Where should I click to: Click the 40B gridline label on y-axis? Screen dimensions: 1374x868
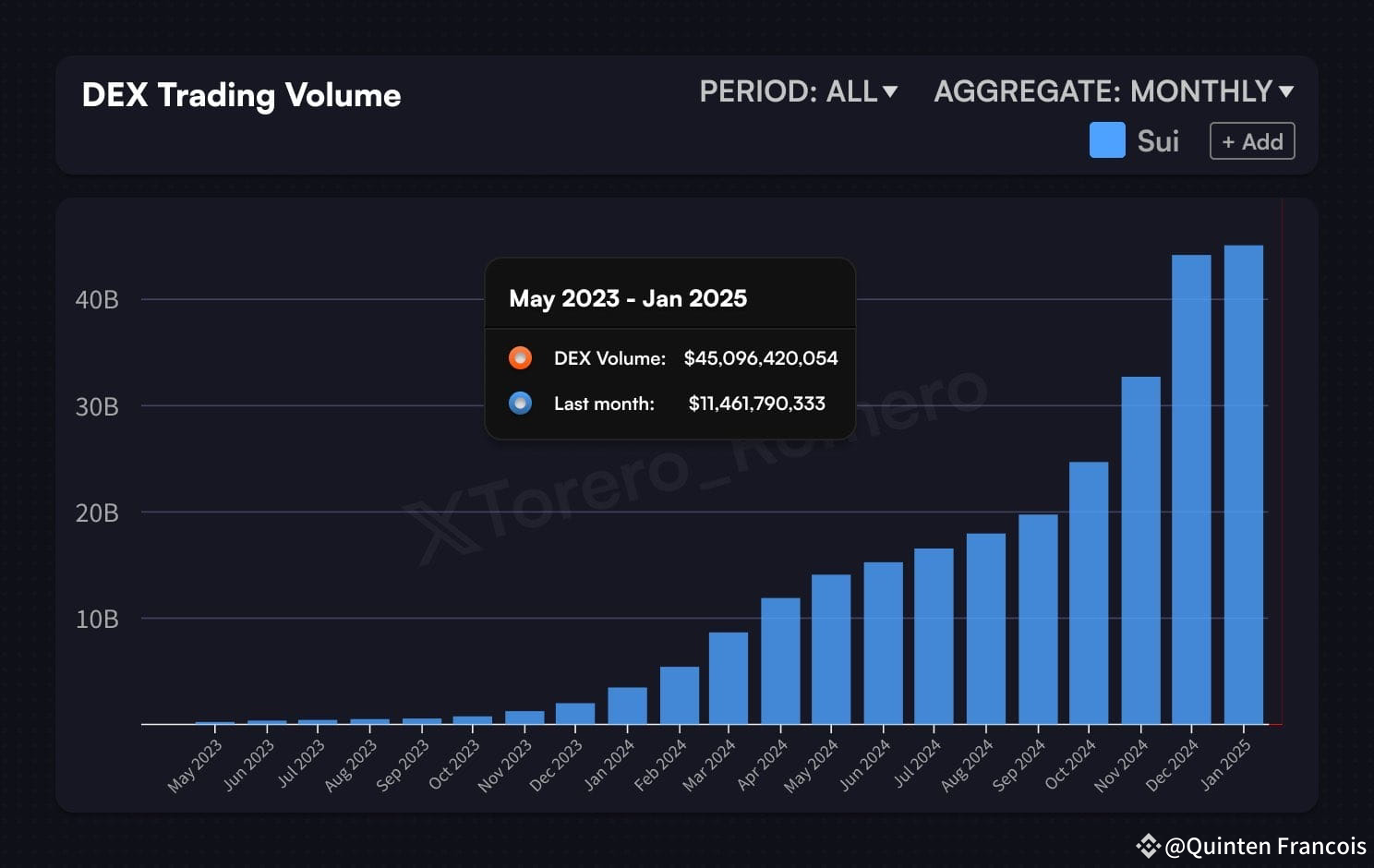click(x=98, y=299)
